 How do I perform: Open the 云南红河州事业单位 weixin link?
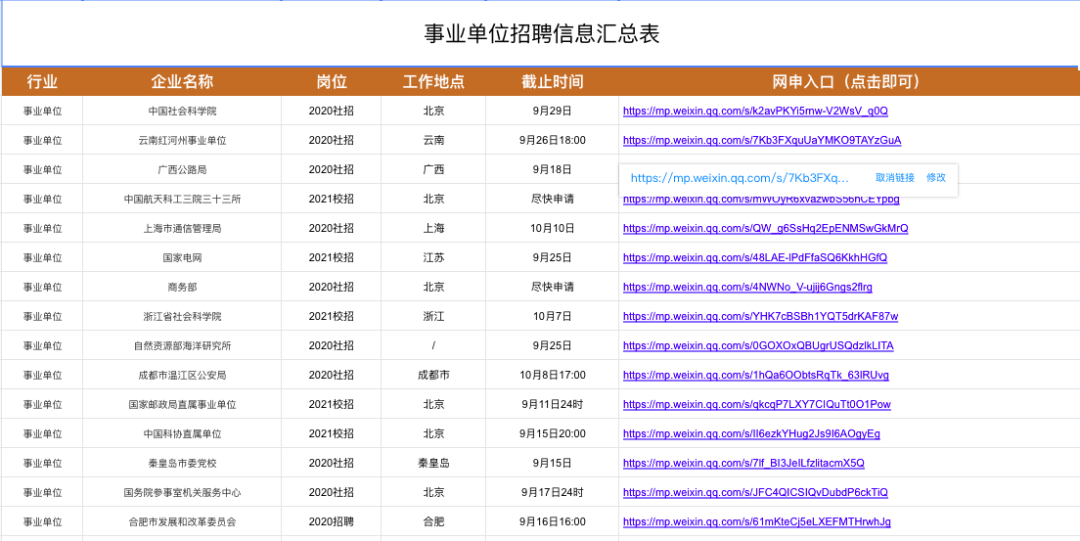pos(762,140)
